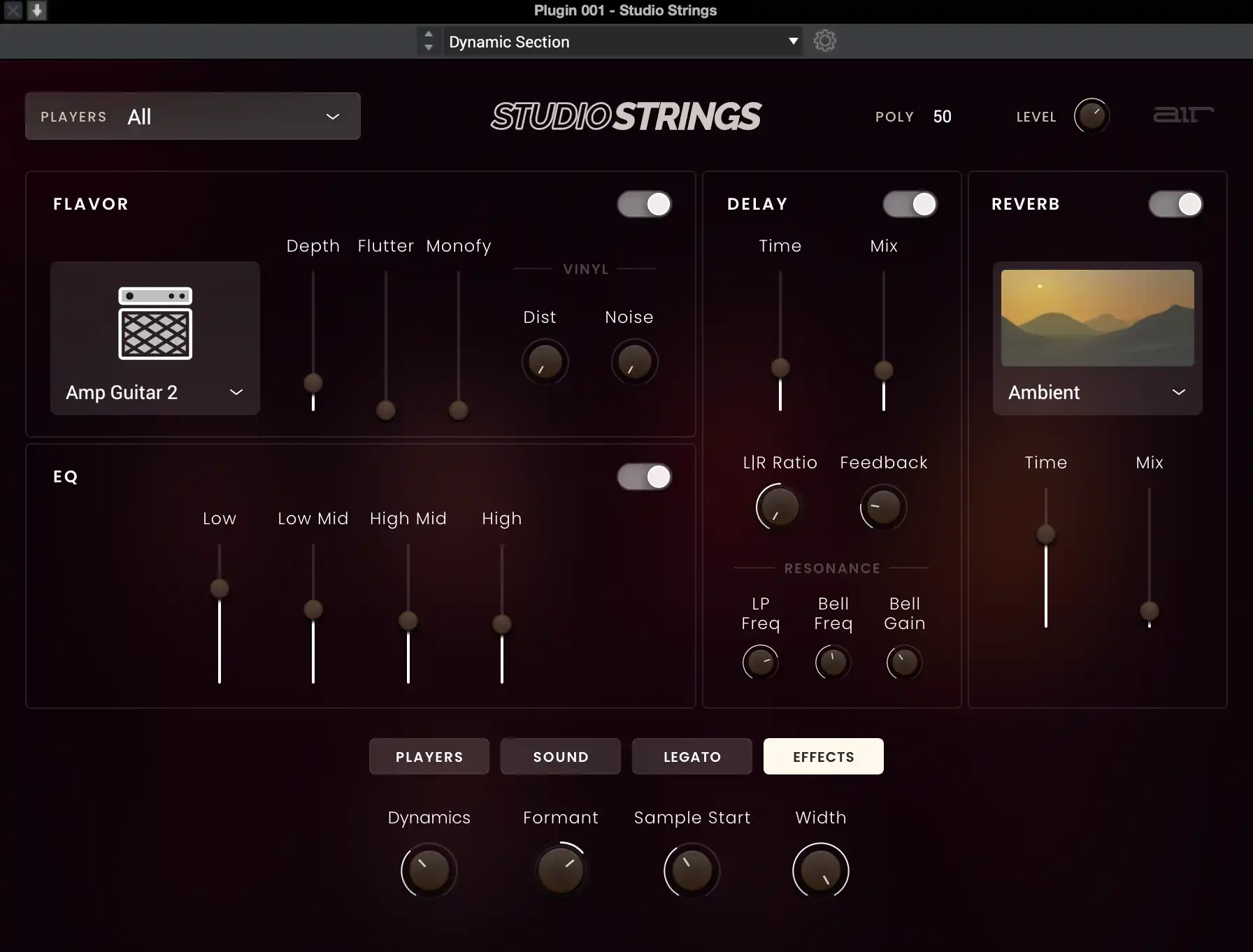Click the AIR logo in the top right
This screenshot has width=1253, height=952.
[1183, 115]
